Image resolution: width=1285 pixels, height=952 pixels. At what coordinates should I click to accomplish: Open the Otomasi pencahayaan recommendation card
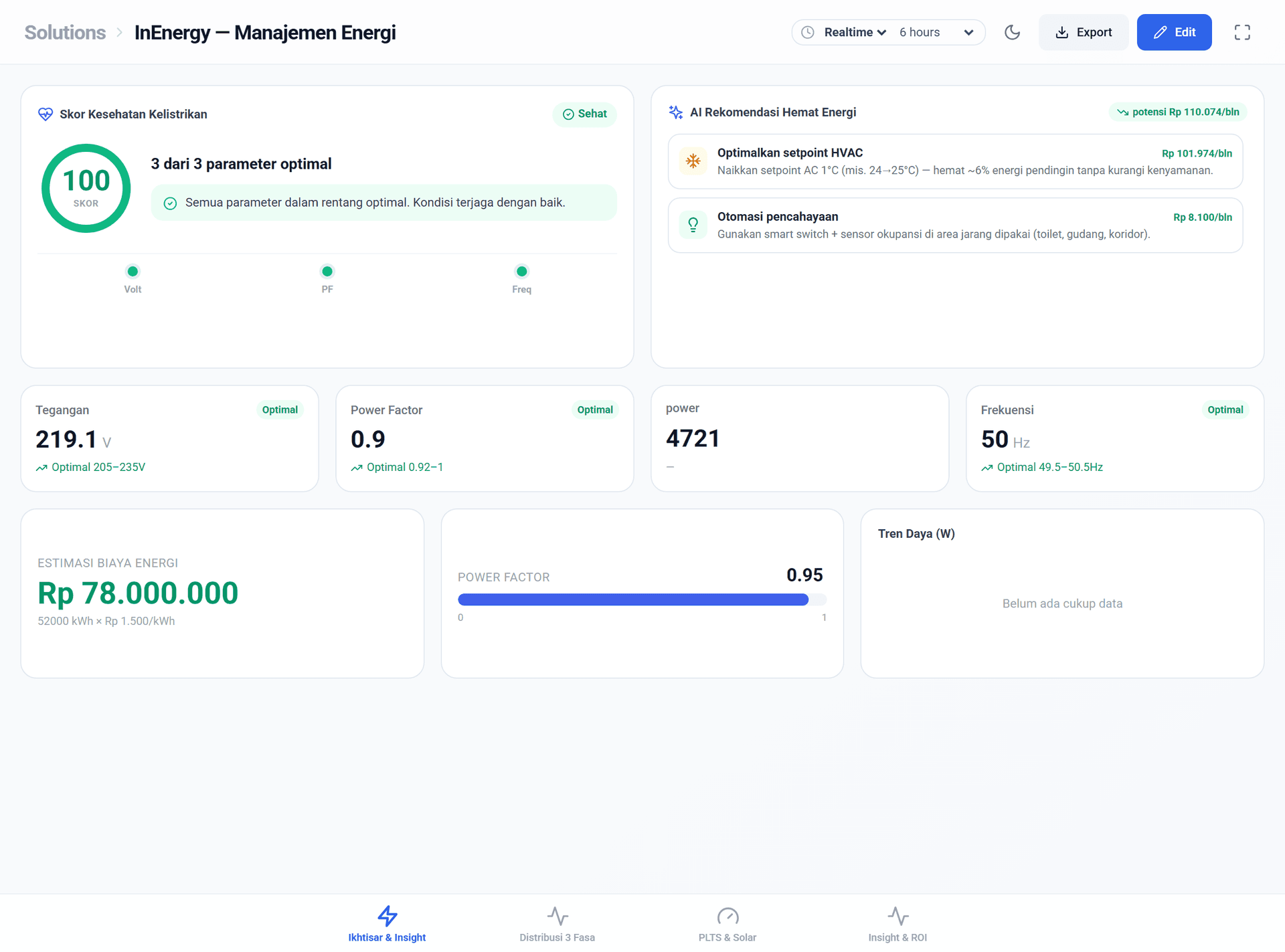956,225
